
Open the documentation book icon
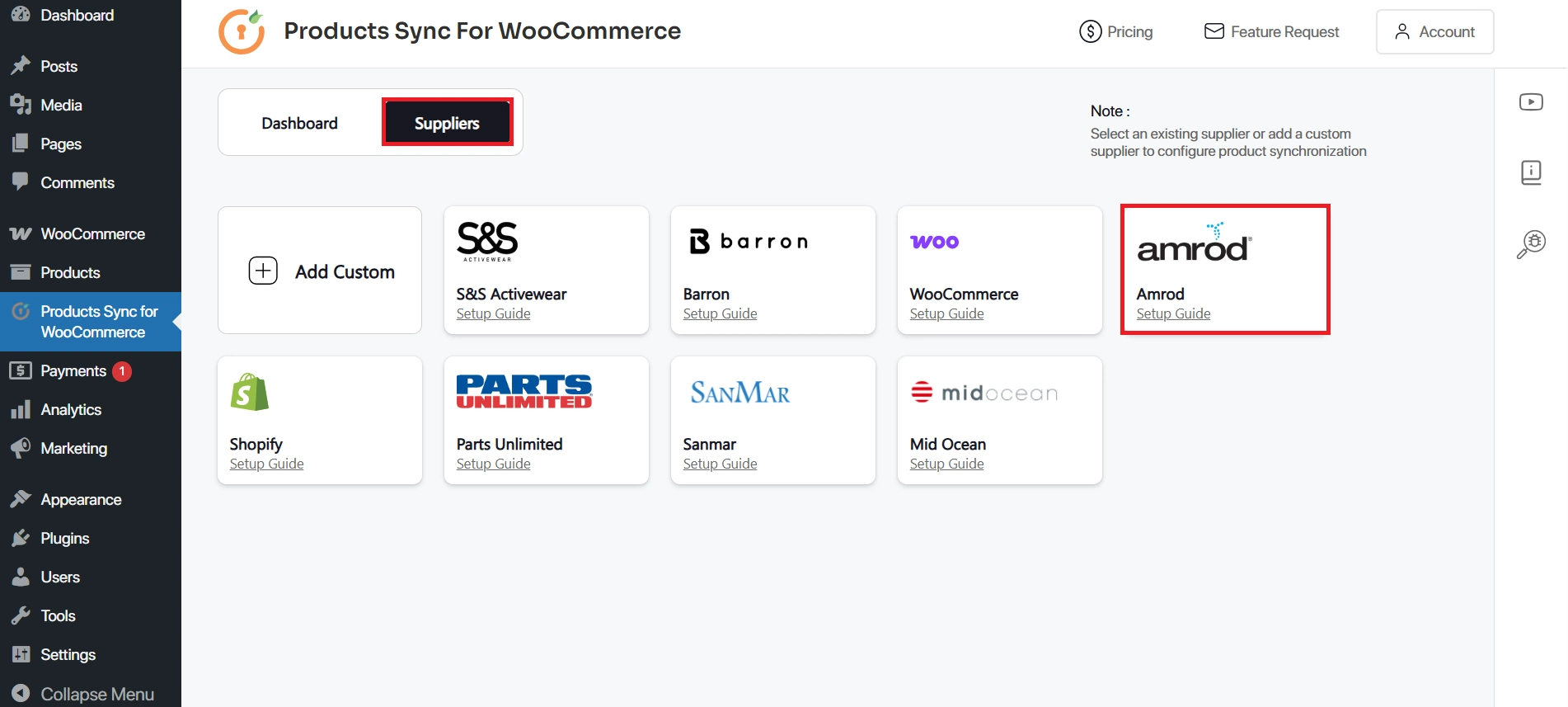click(x=1531, y=172)
